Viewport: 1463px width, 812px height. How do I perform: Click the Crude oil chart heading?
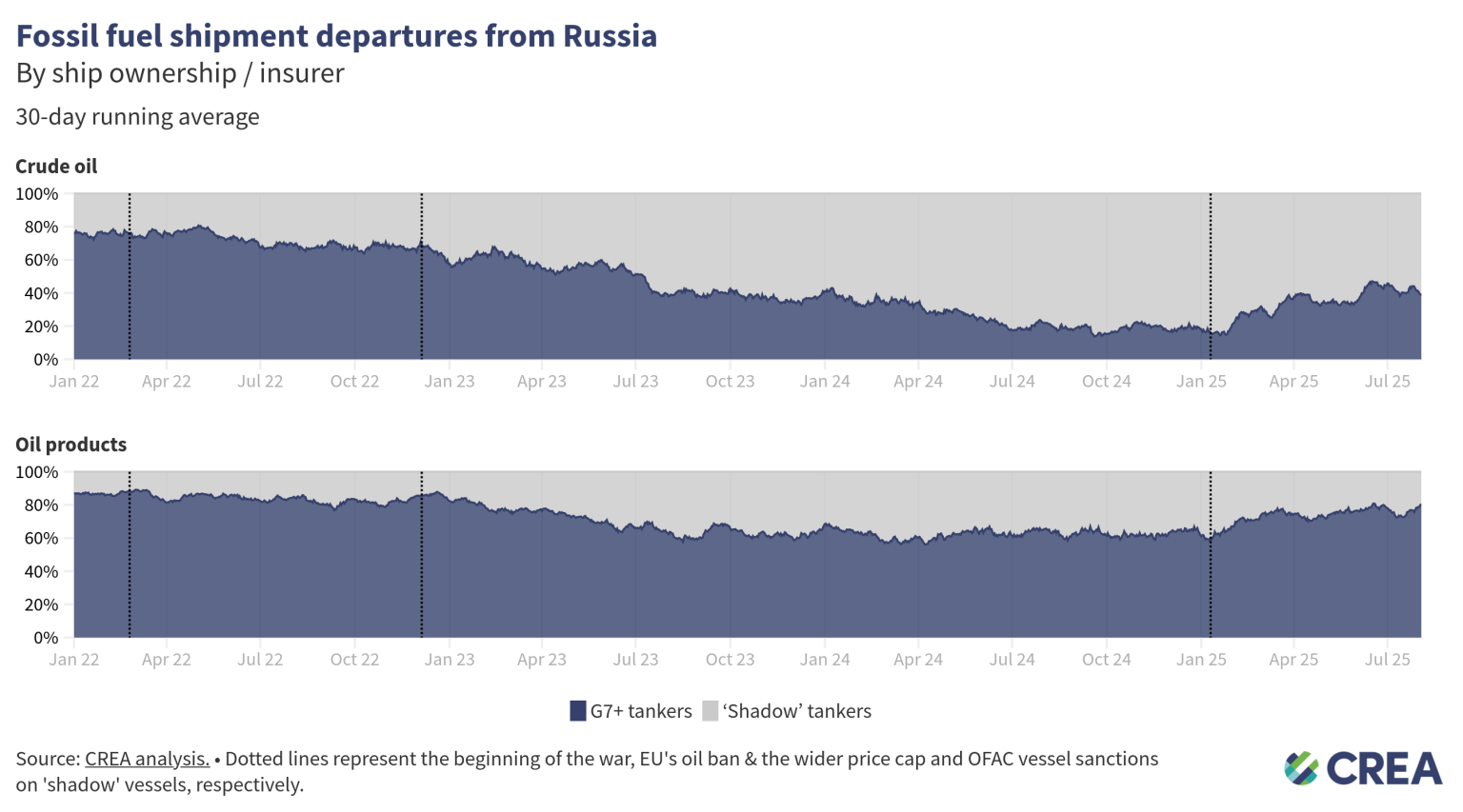point(56,166)
